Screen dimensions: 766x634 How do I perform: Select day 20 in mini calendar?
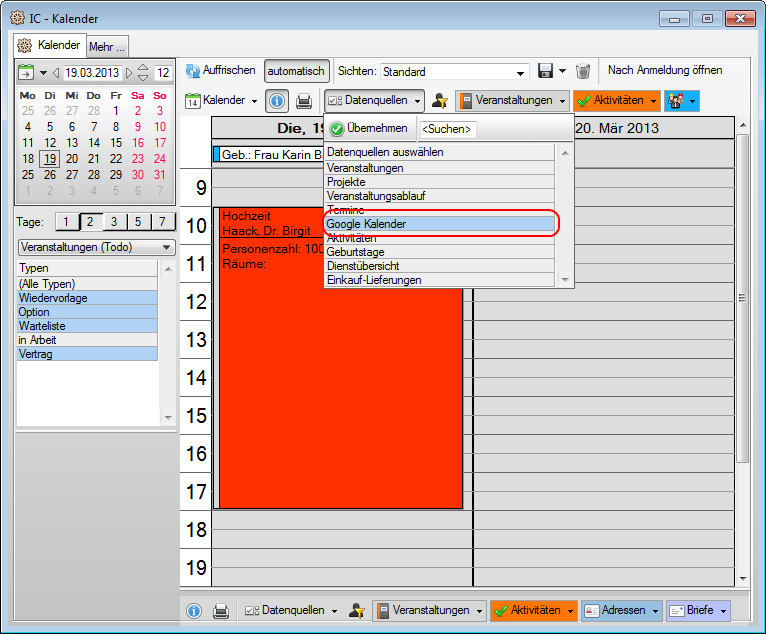(72, 159)
